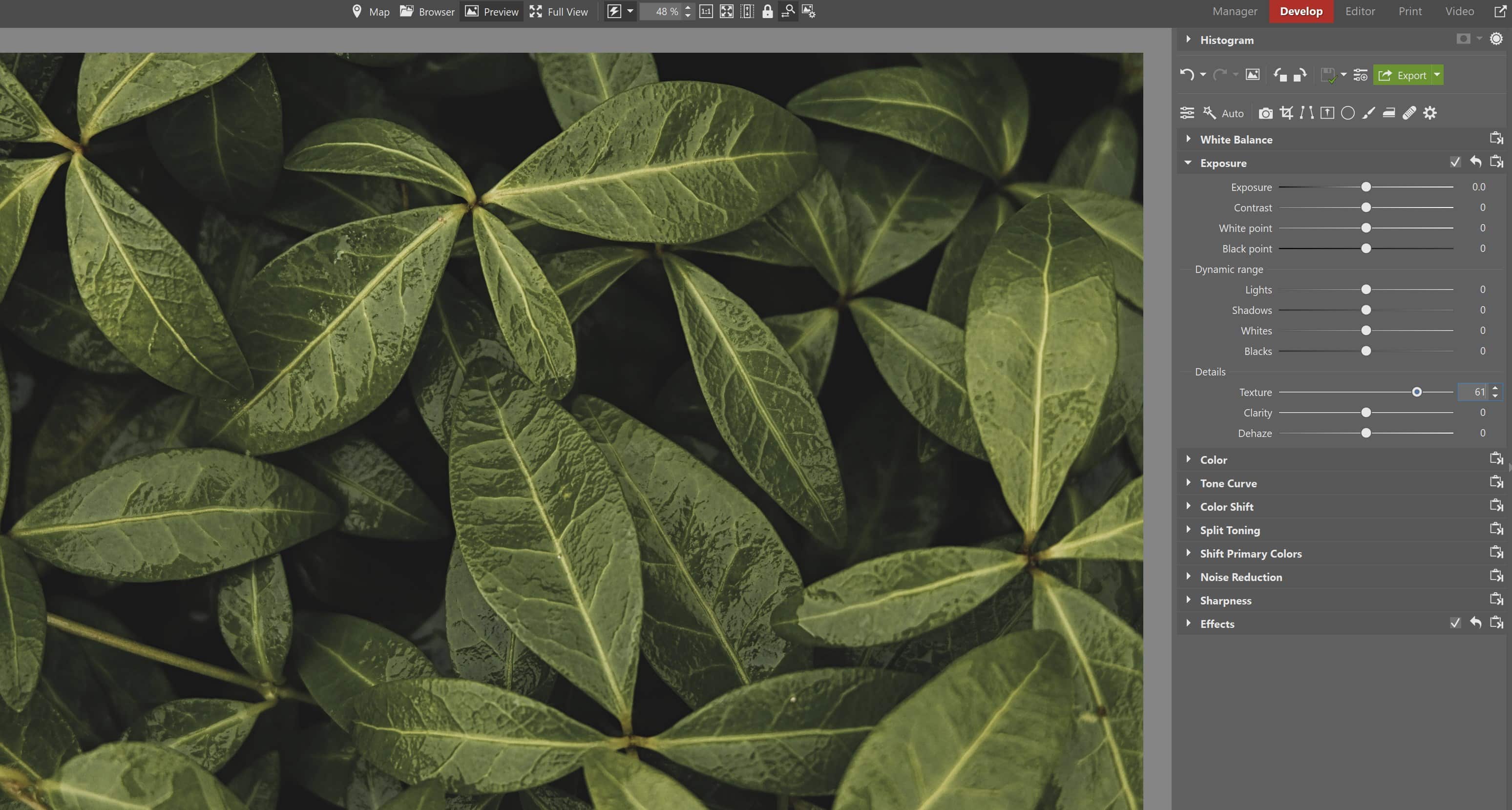Open the gear tool settings icon
Viewport: 1512px width, 810px height.
point(1430,113)
